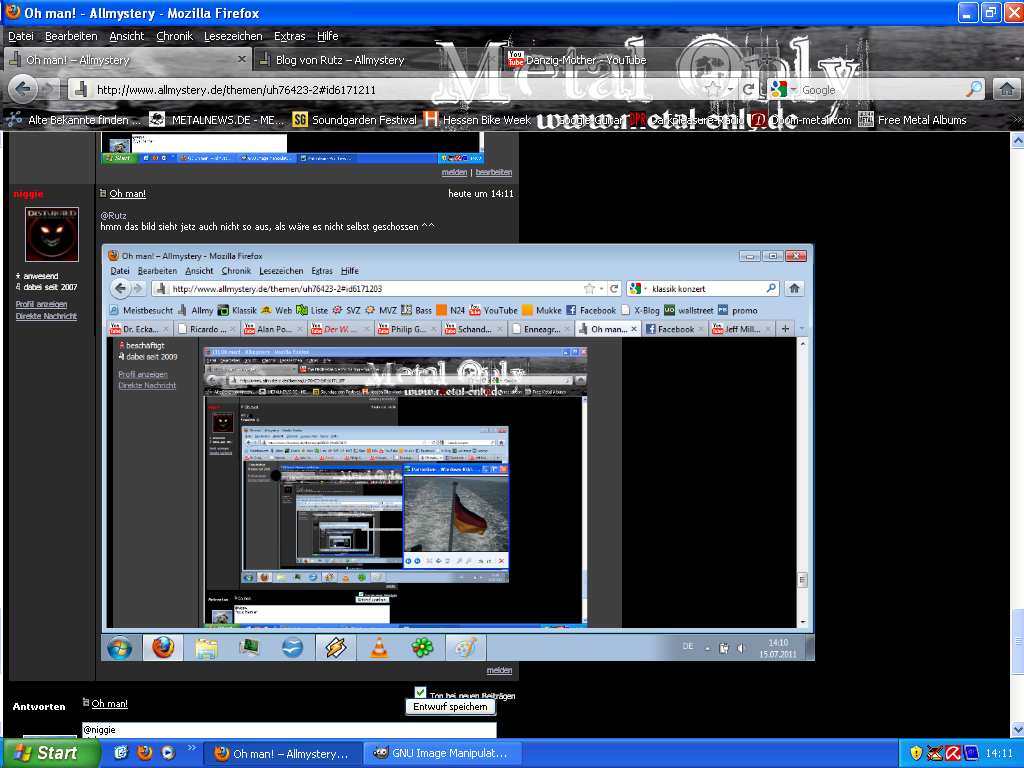Click the scrollbar up arrow

(1017, 140)
